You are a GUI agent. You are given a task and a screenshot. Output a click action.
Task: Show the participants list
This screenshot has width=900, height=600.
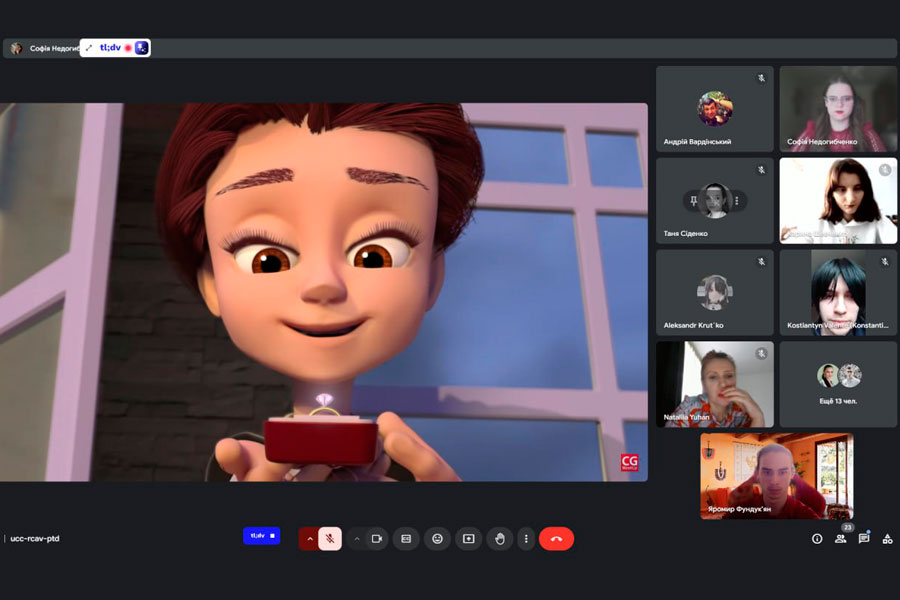pyautogui.click(x=840, y=539)
